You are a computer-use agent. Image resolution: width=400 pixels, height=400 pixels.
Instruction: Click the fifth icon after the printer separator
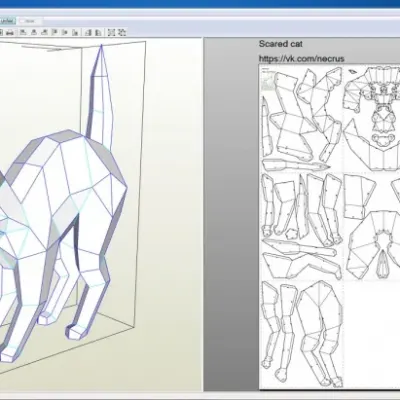coord(65,32)
